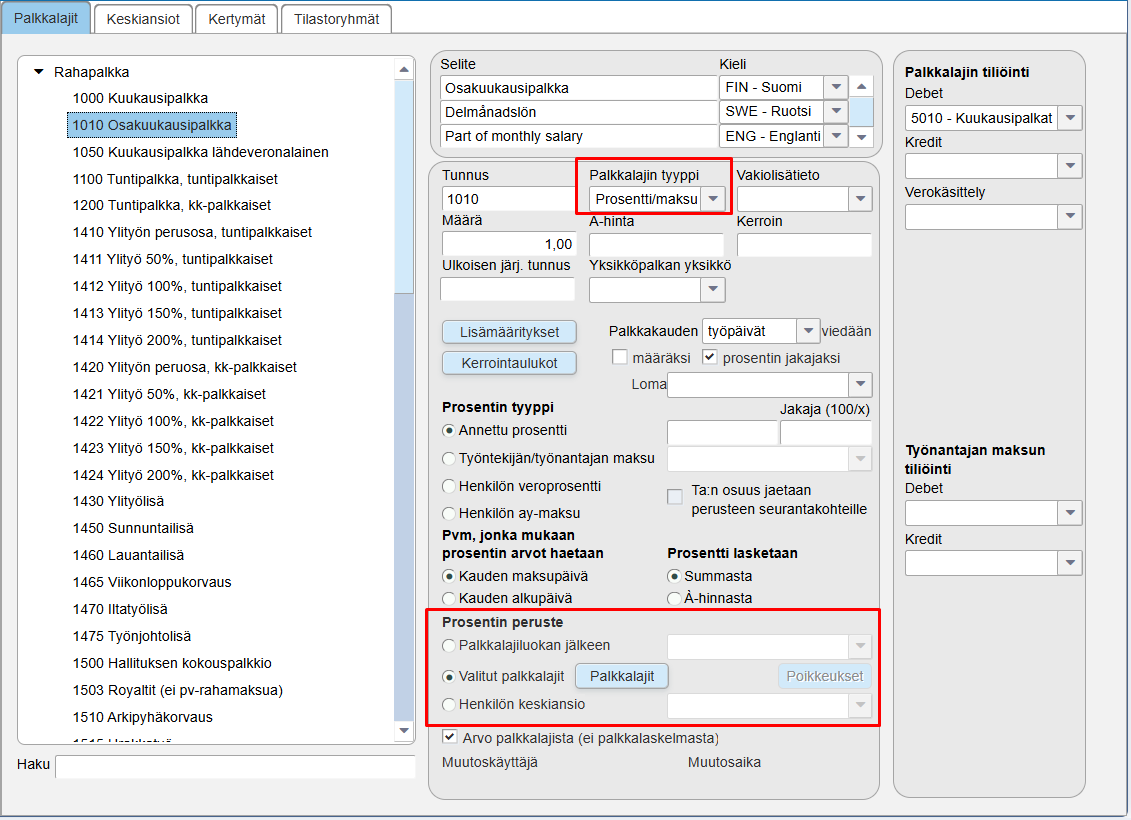The image size is (1131, 820).
Task: Choose 1421 Ylityö 50%, kk-palkkaiset
Action: (169, 394)
